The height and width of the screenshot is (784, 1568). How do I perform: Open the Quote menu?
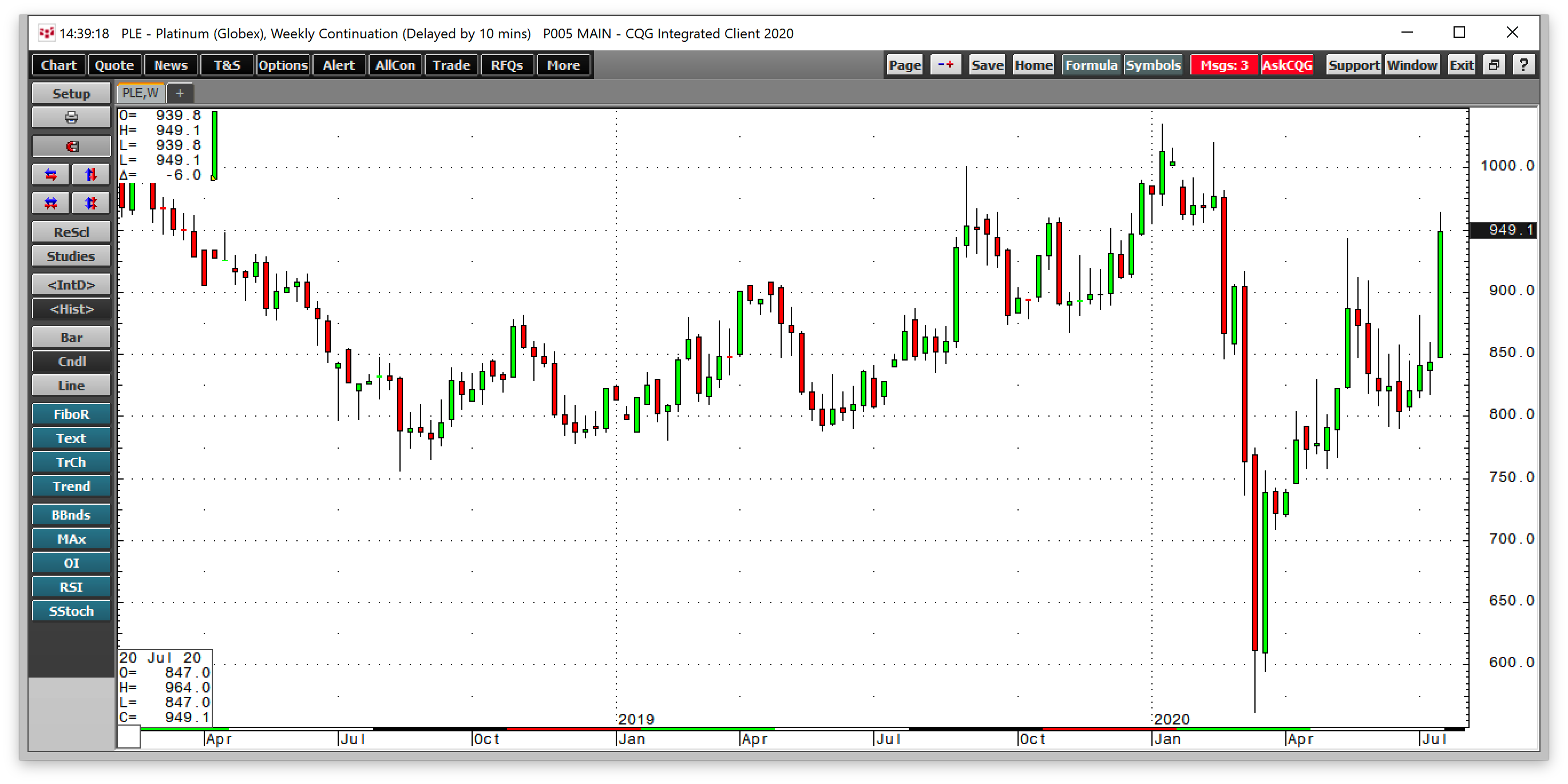click(114, 65)
